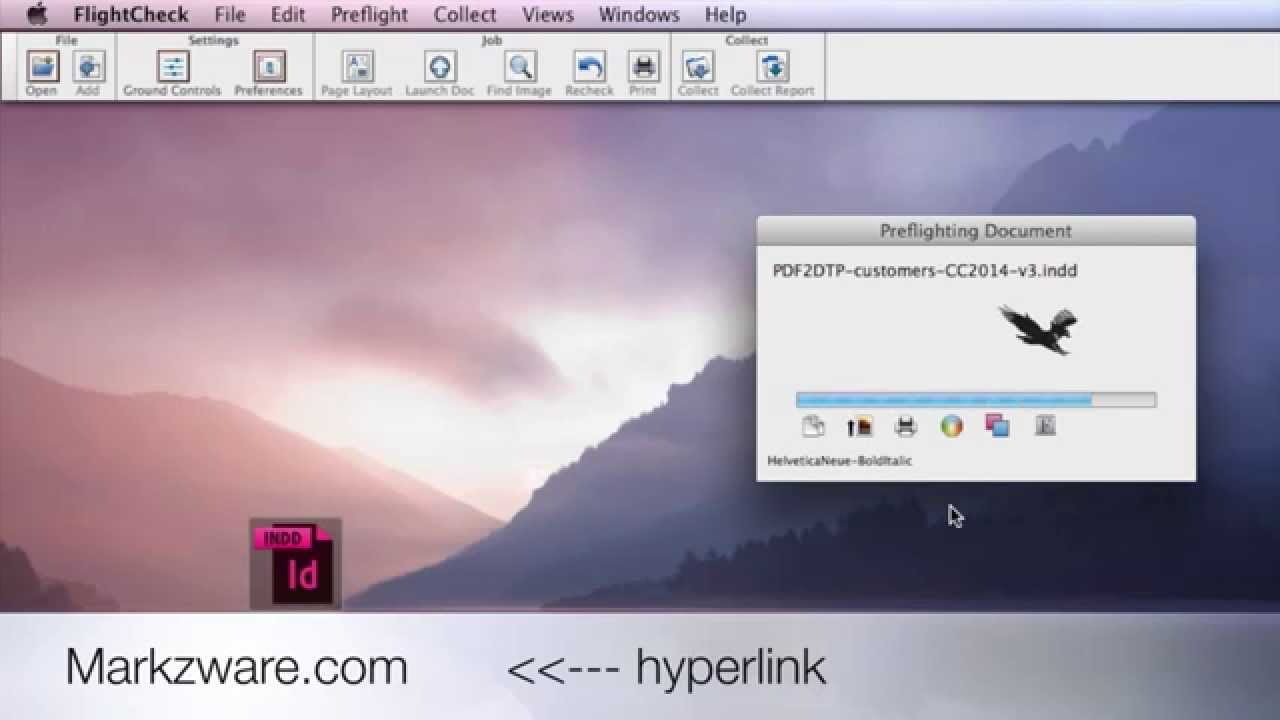This screenshot has height=720, width=1280.
Task: Click the Page Layout icon
Action: (x=357, y=67)
